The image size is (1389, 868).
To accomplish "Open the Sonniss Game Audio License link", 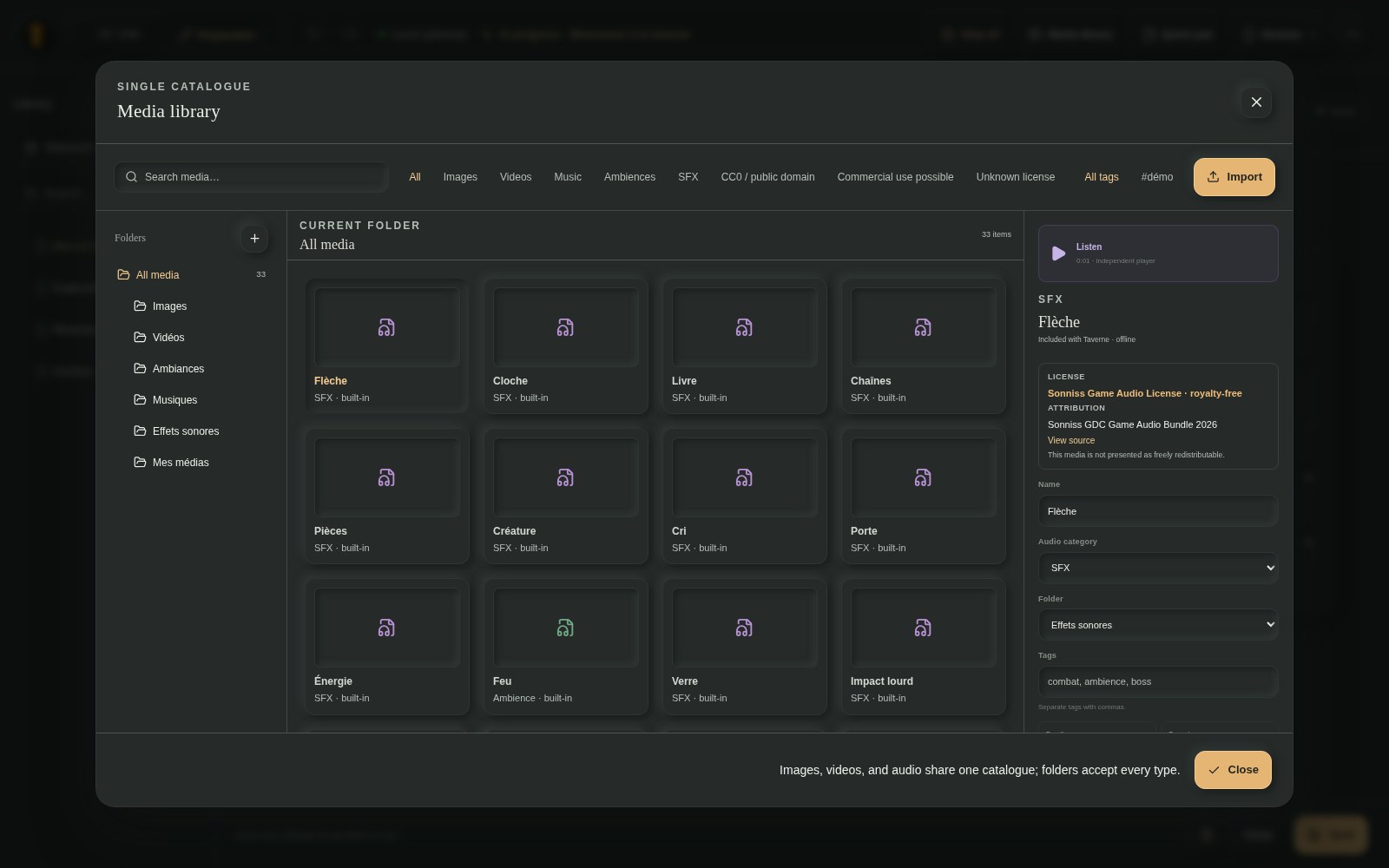I will point(1145,393).
